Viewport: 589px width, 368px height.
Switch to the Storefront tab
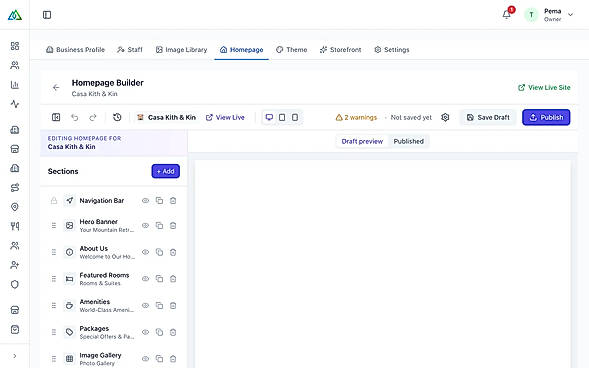pos(340,50)
